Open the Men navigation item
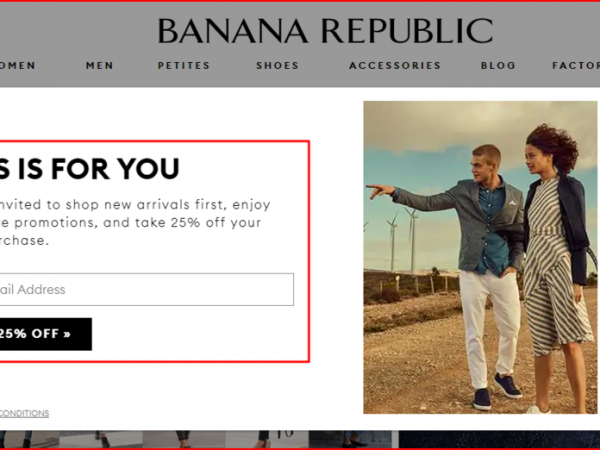Viewport: 600px width, 450px height. click(99, 65)
